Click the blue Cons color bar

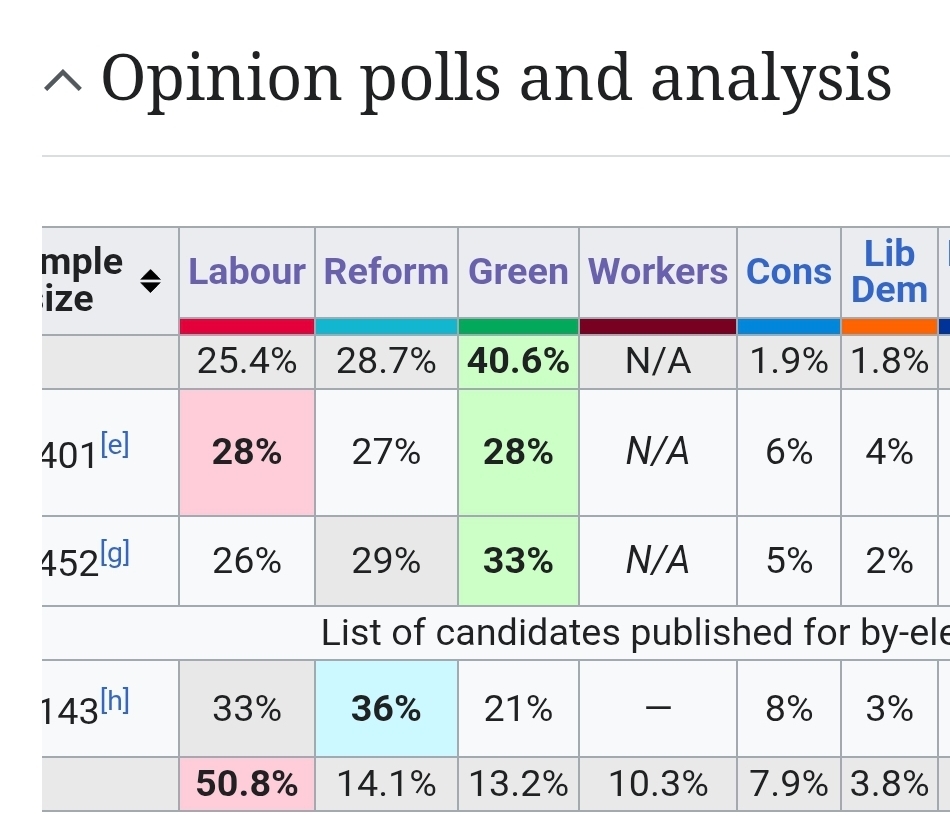click(x=789, y=326)
